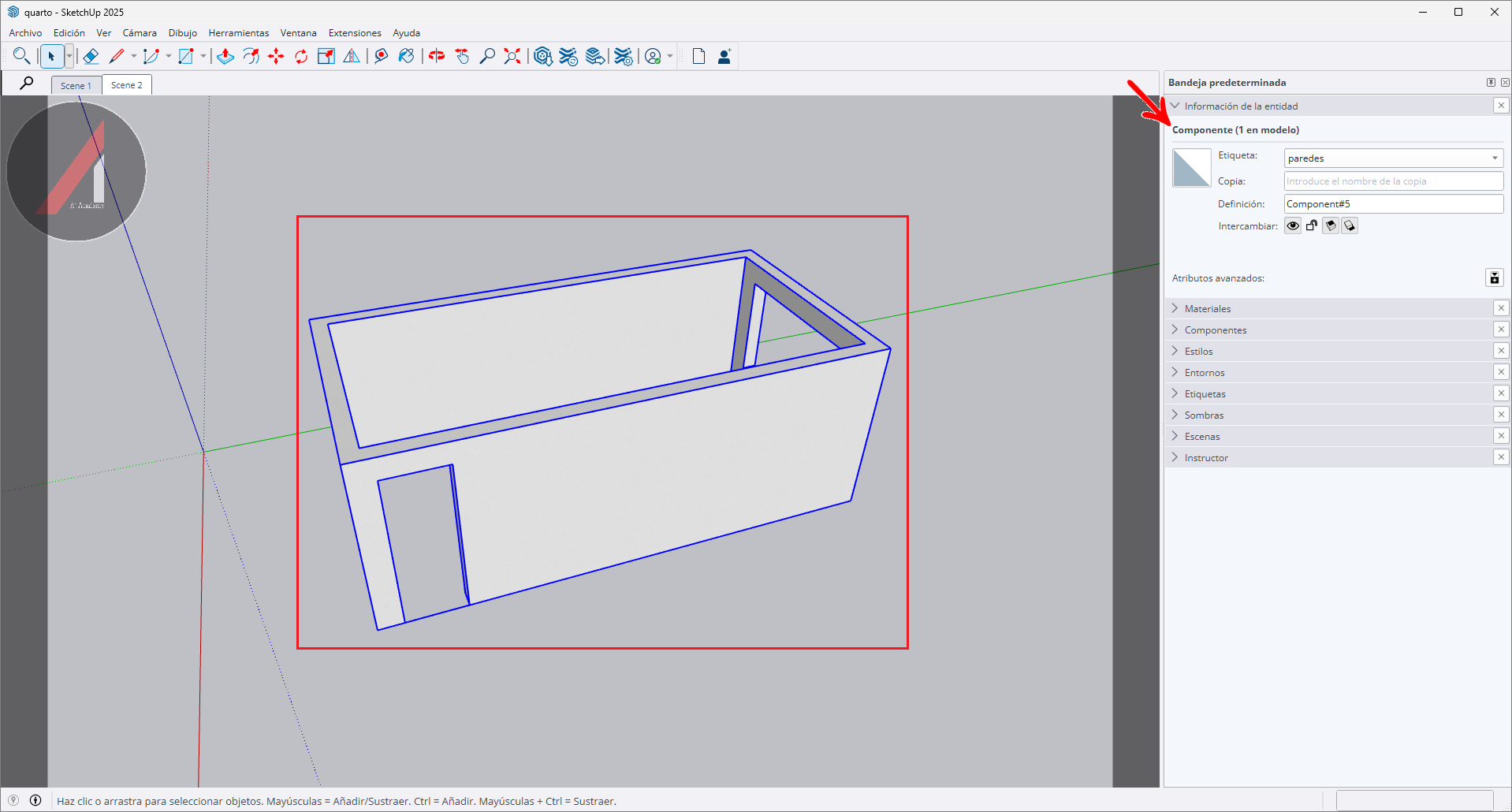1512x812 pixels.
Task: Open the shapes dropdown arrow
Action: pyautogui.click(x=203, y=56)
